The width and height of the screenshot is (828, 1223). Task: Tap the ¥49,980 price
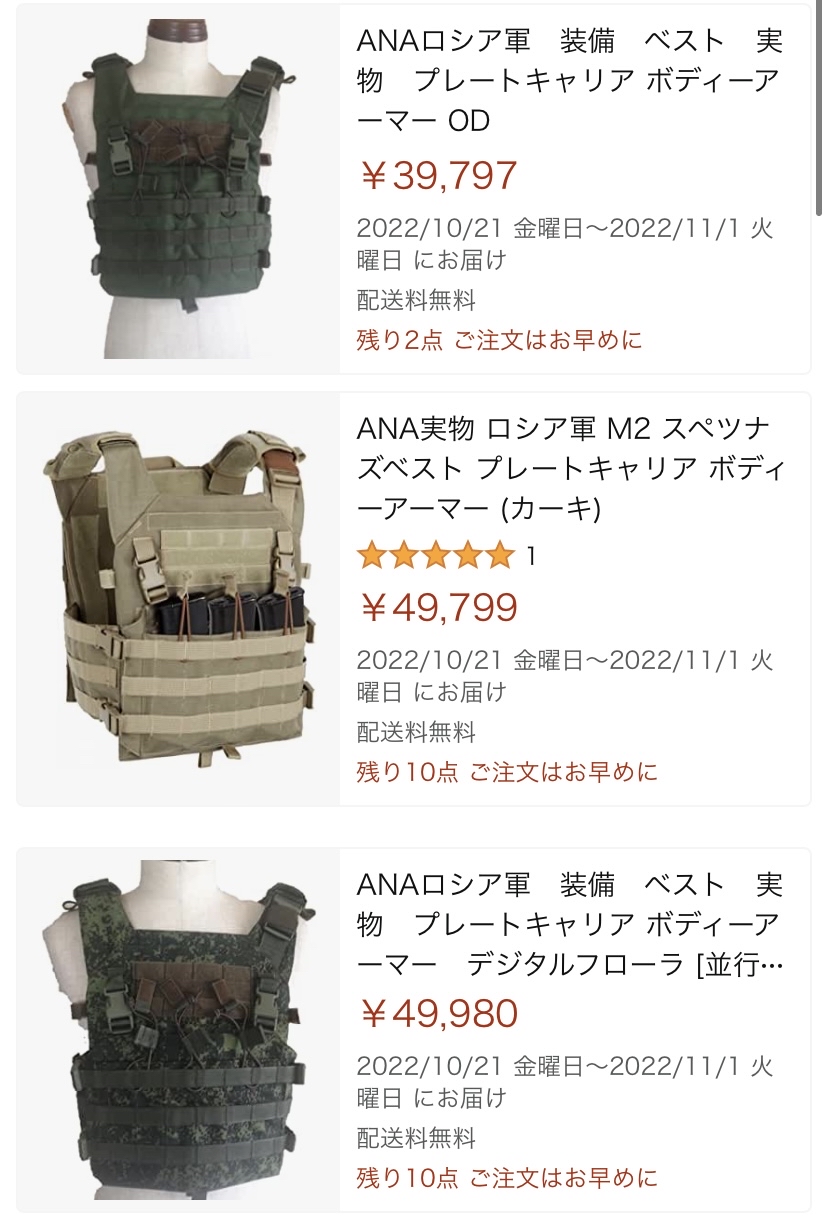click(x=438, y=1013)
